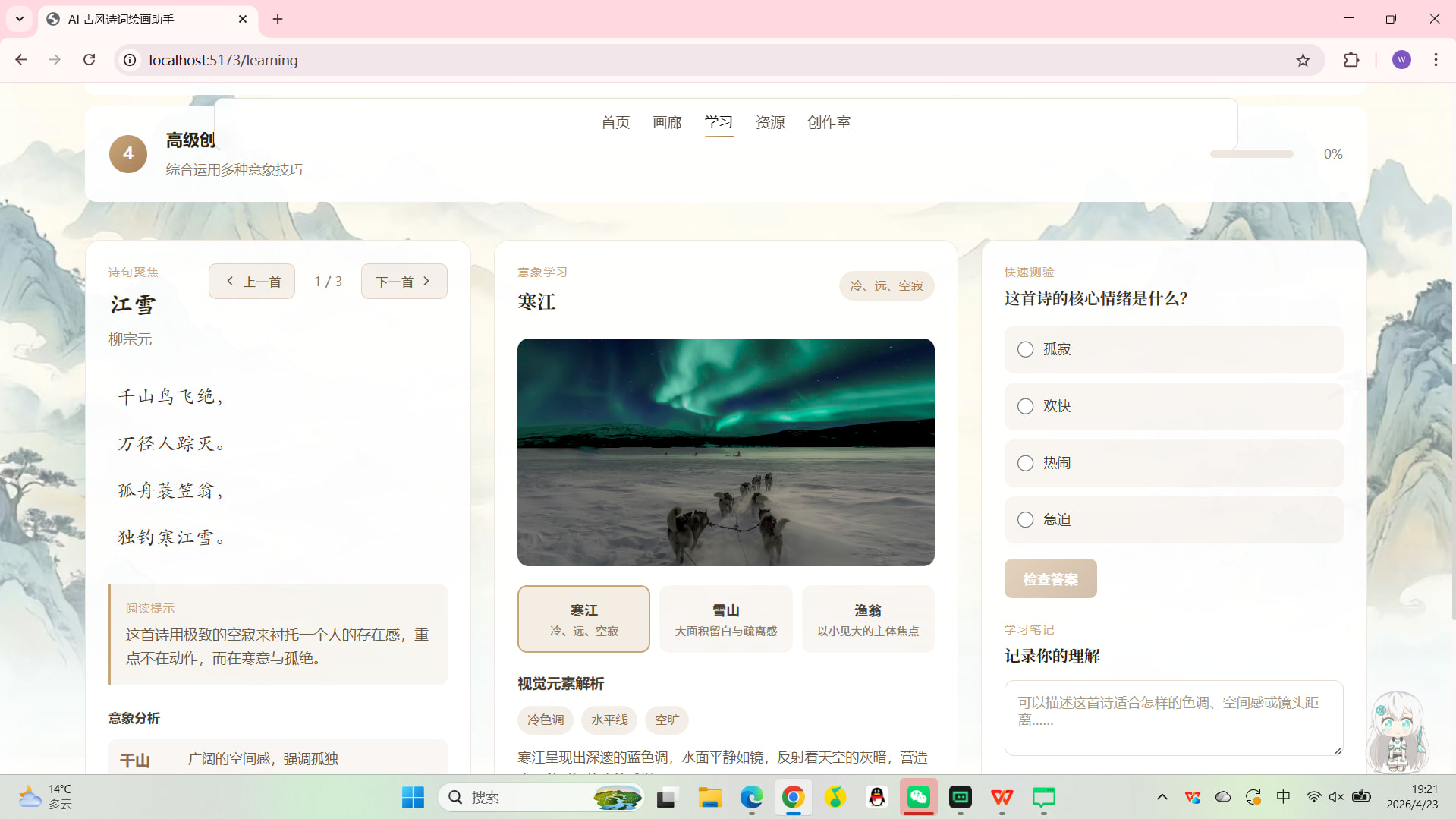The width and height of the screenshot is (1456, 819).
Task: Reload the page with the refresh icon
Action: 89,60
